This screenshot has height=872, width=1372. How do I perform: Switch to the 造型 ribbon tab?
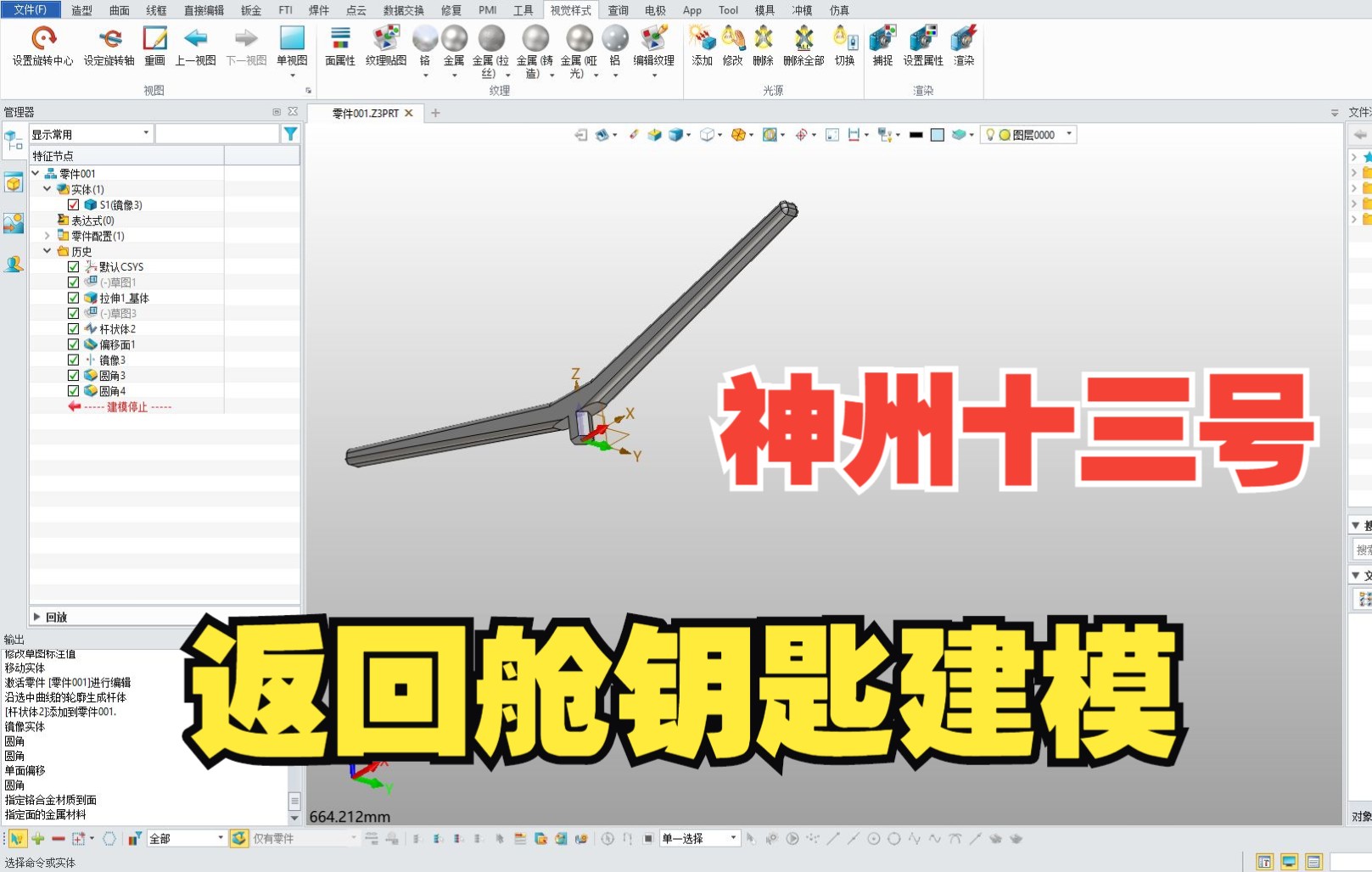[81, 10]
